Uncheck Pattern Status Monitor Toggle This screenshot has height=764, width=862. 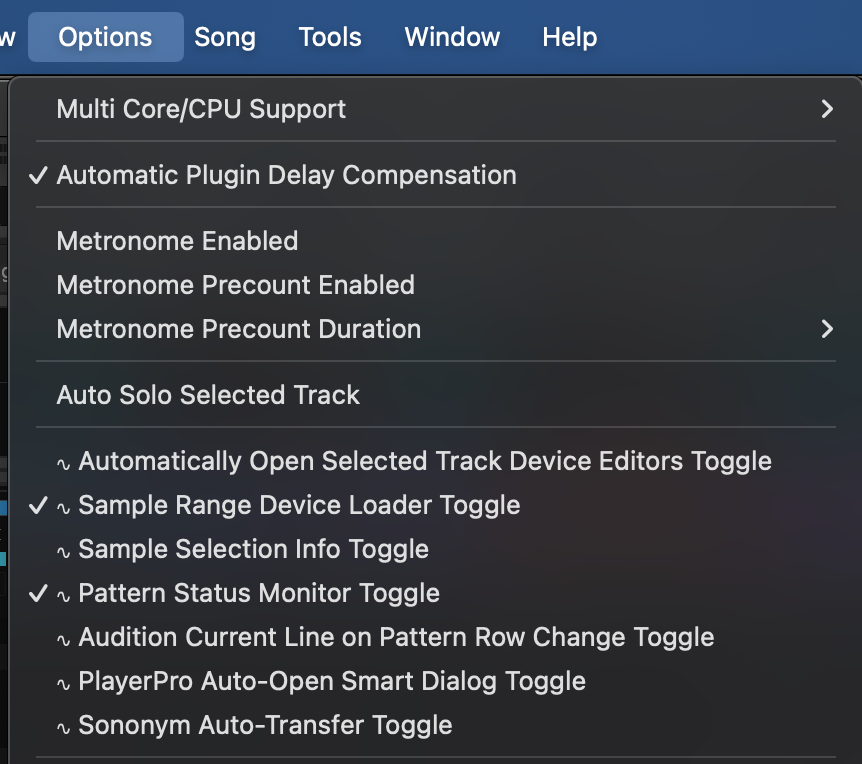tap(259, 593)
